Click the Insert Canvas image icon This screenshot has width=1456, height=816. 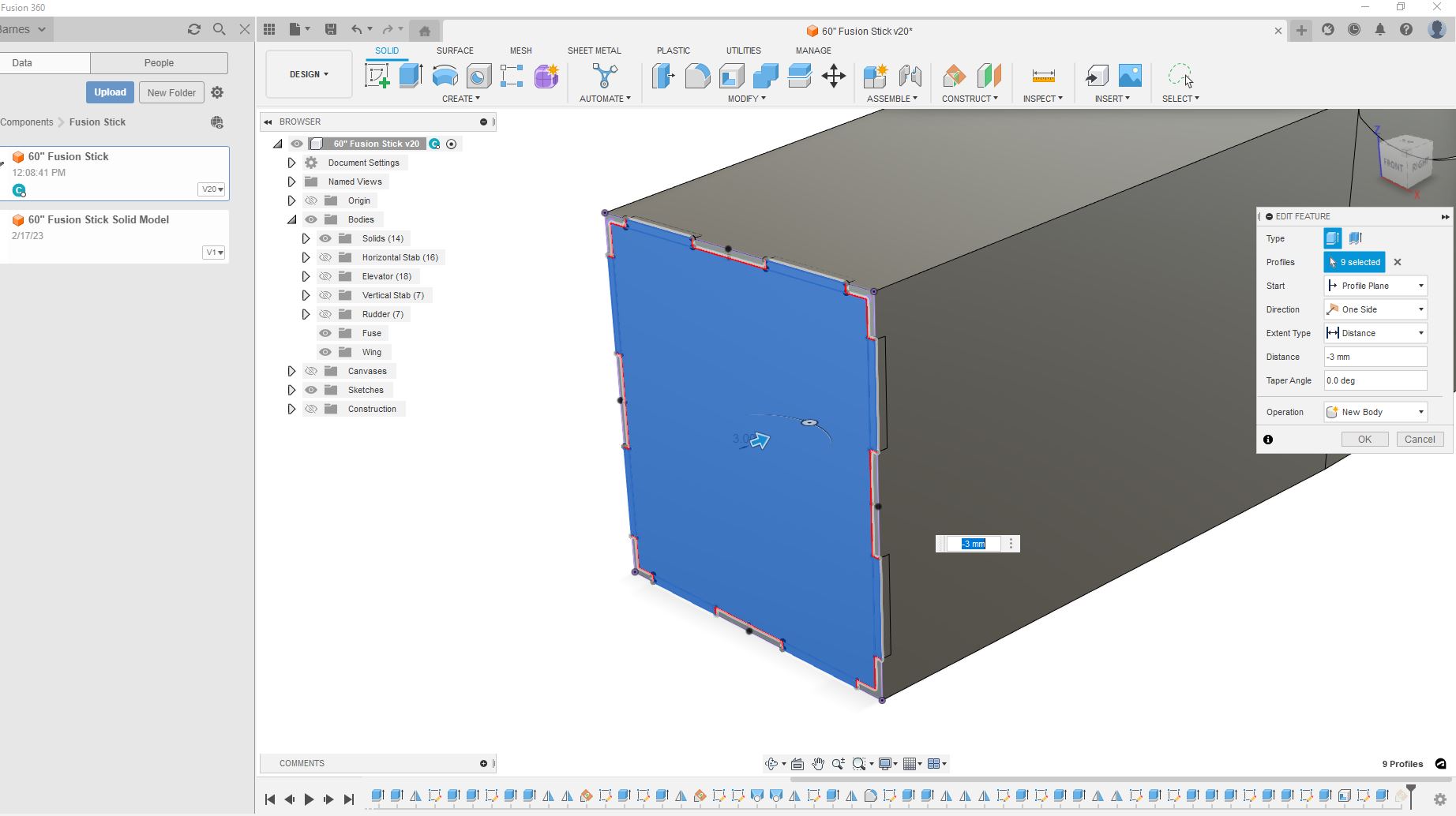point(1130,76)
